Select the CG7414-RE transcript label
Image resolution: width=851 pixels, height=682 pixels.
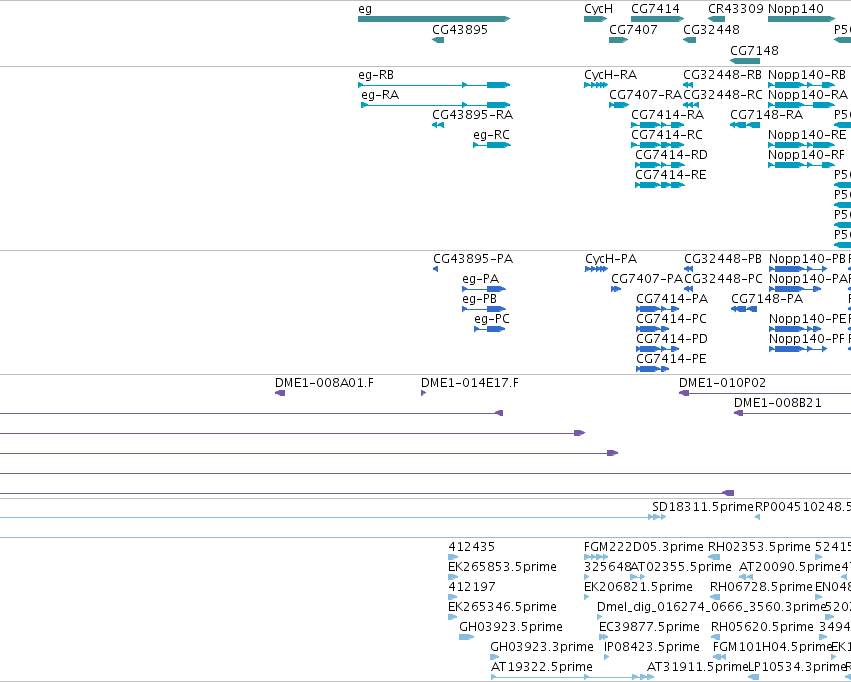tap(671, 175)
